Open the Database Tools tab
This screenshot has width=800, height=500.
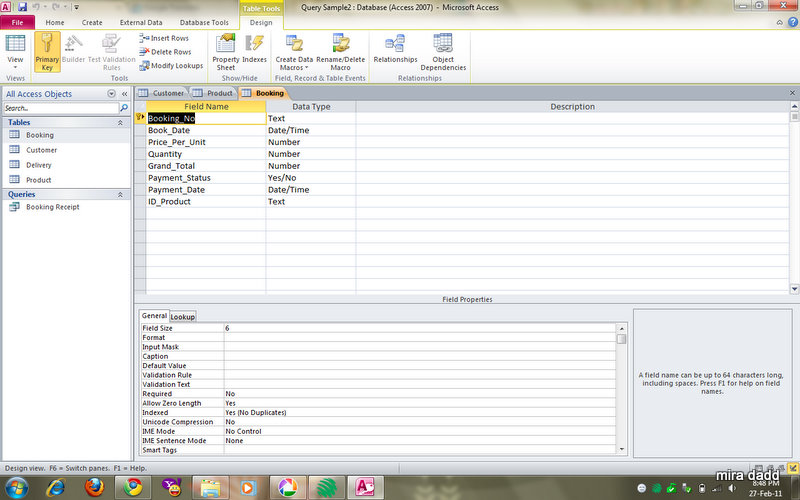coord(204,22)
